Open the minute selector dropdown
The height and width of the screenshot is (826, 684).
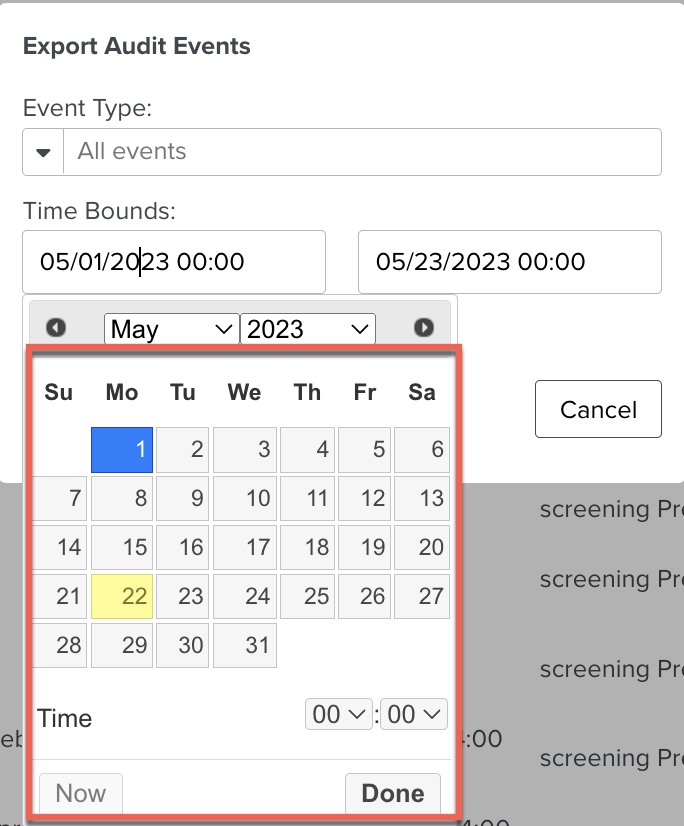414,714
